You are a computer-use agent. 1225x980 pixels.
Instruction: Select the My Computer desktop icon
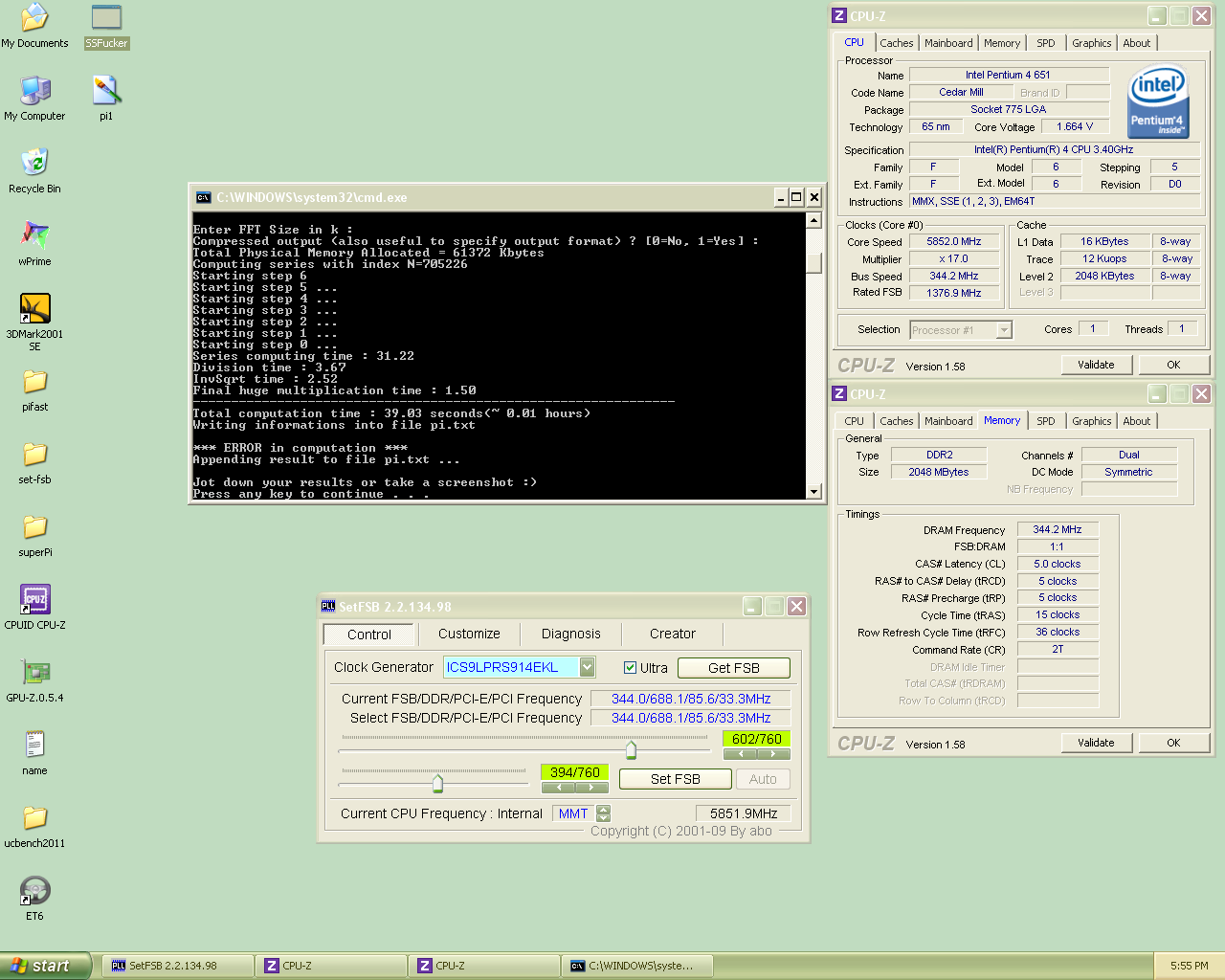pos(34,98)
